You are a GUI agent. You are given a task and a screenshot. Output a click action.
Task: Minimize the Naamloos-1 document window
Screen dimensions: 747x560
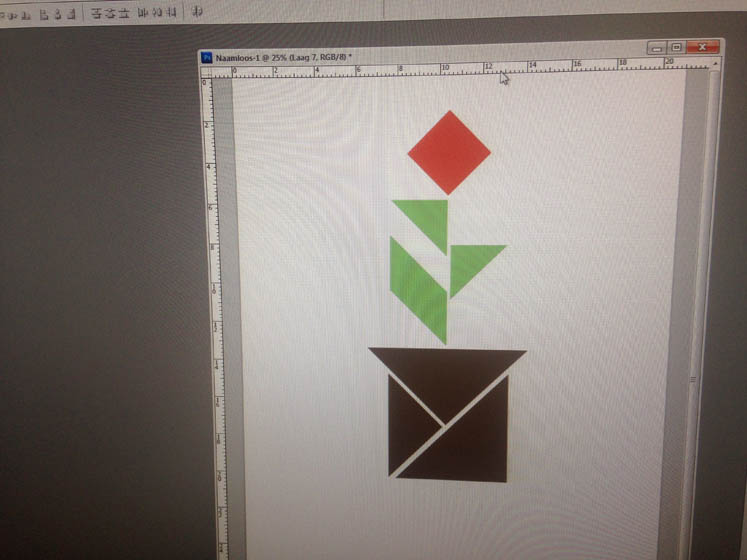[x=657, y=48]
